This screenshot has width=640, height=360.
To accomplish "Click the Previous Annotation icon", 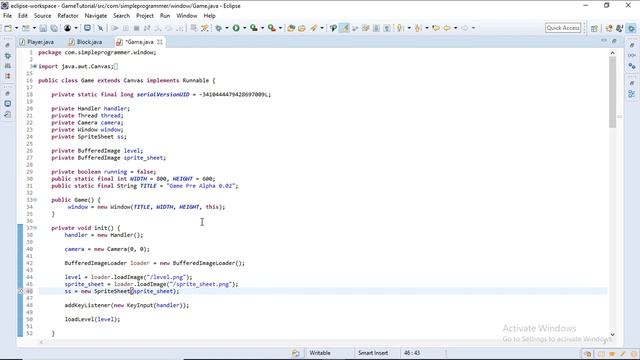I will coord(418,28).
